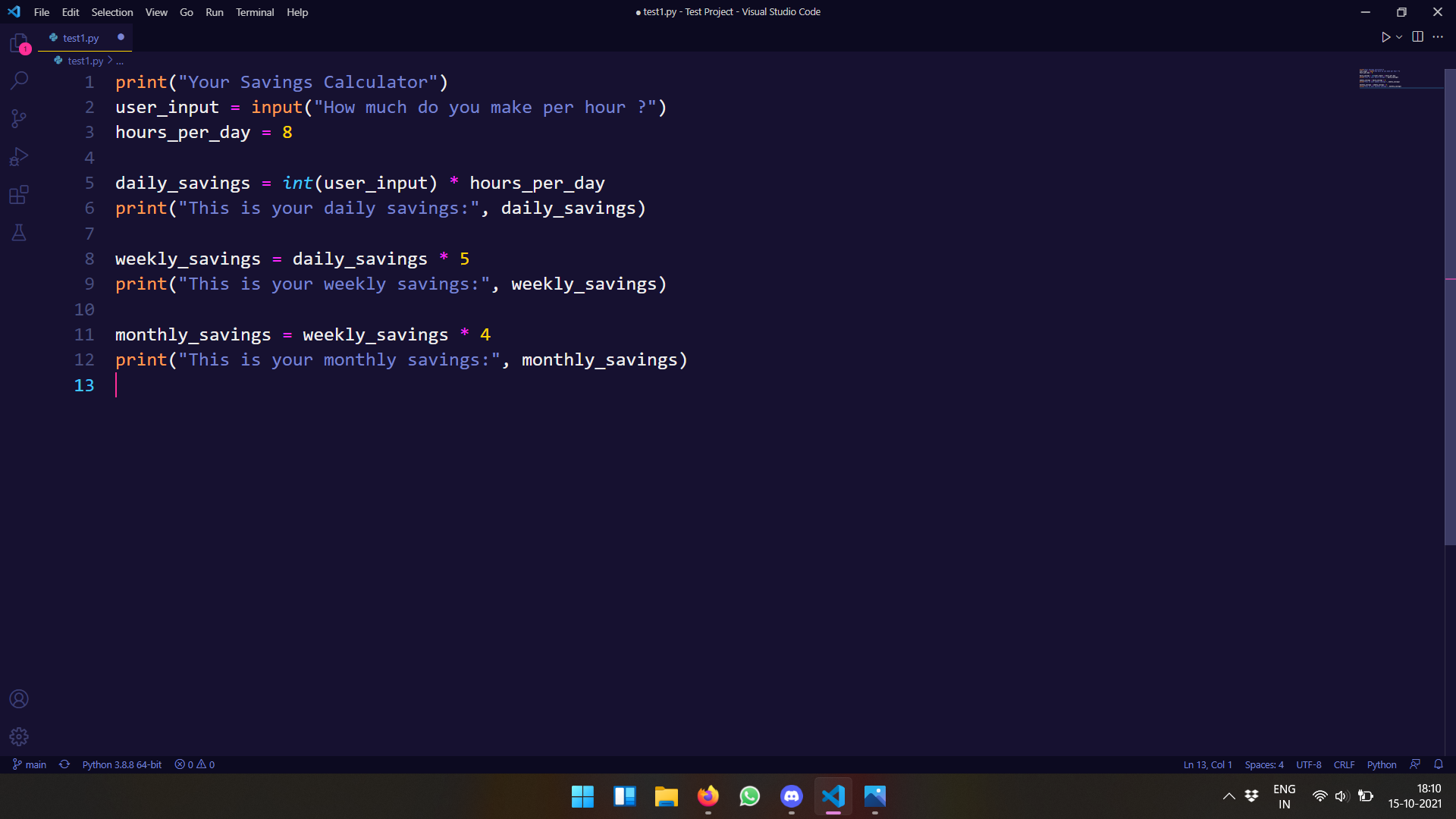Open the Source Control view
The image size is (1456, 819).
click(19, 118)
